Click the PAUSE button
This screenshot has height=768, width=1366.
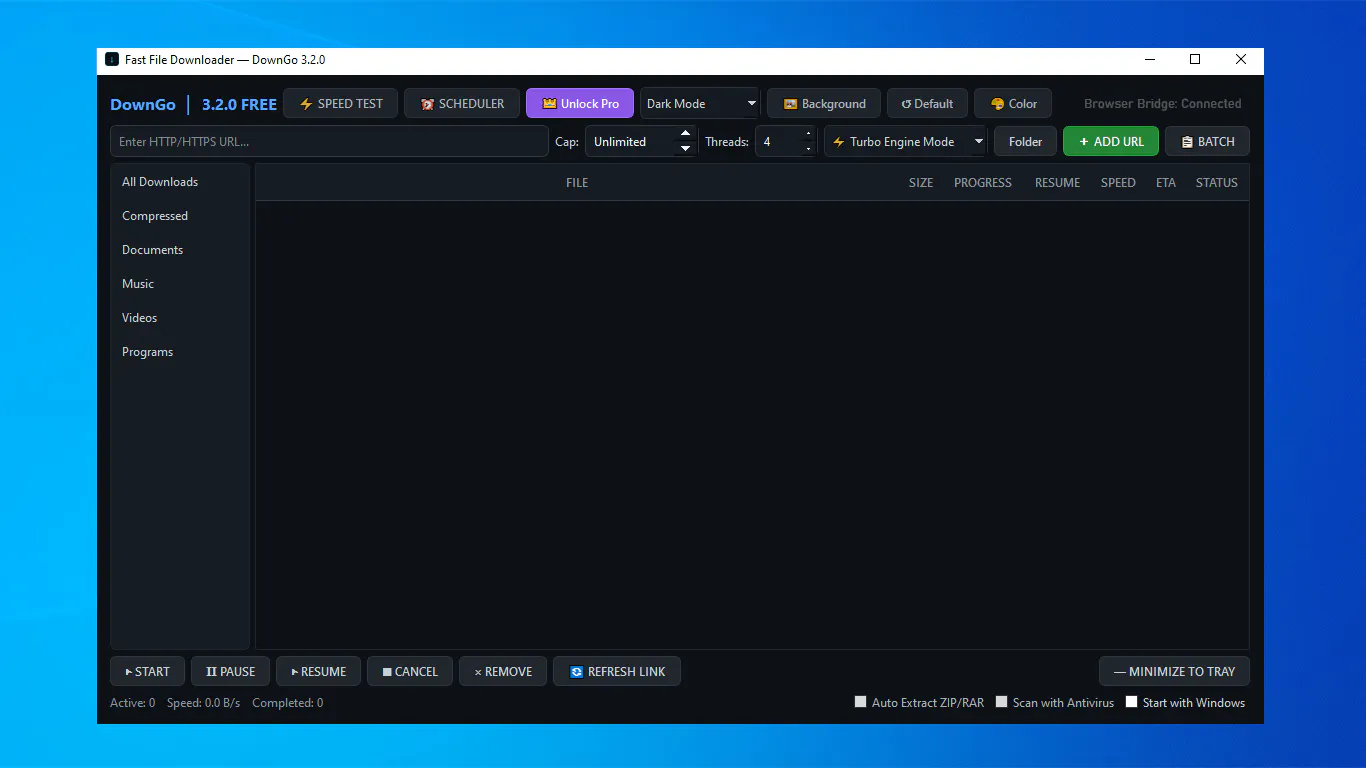pos(230,672)
